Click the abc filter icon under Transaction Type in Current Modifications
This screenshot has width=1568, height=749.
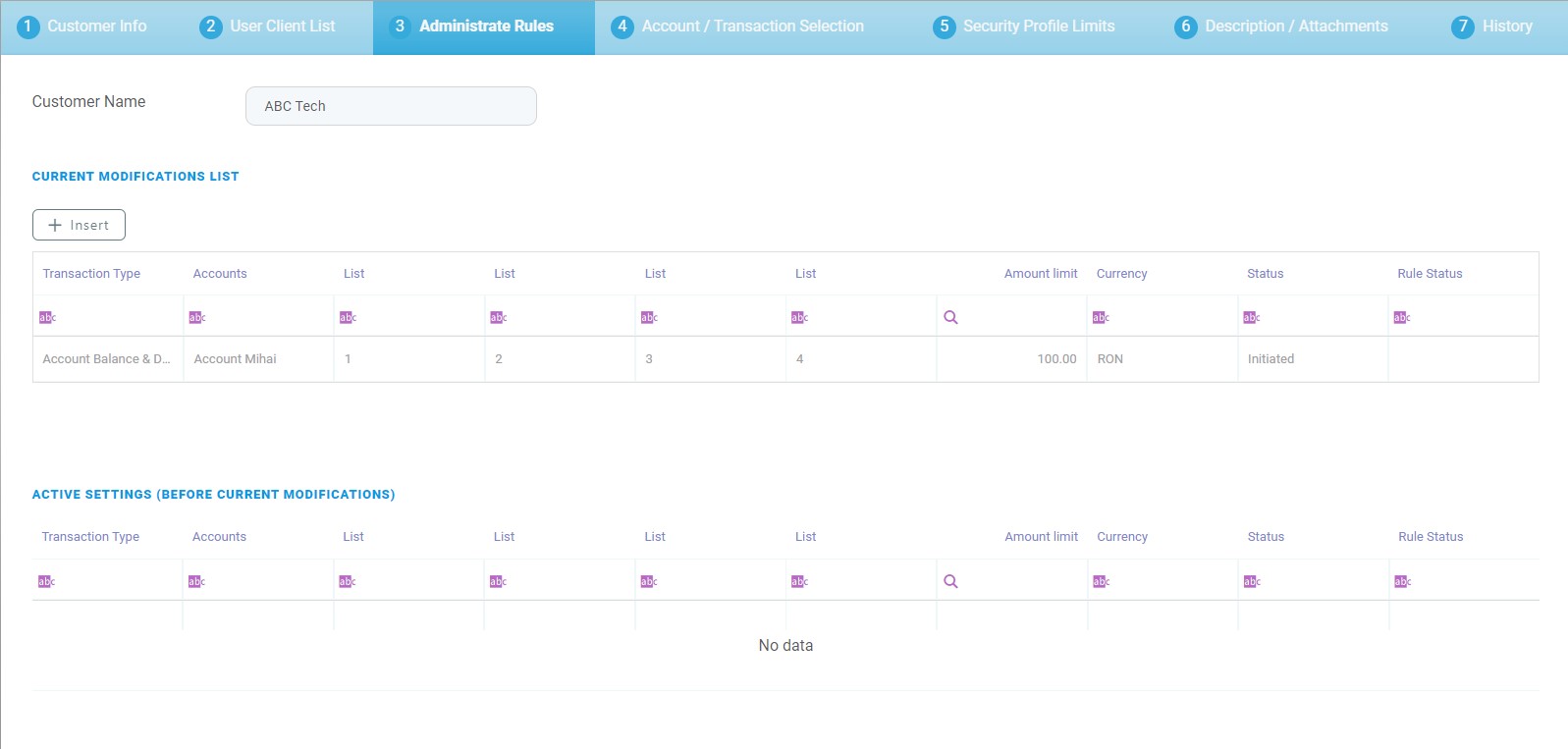(47, 317)
